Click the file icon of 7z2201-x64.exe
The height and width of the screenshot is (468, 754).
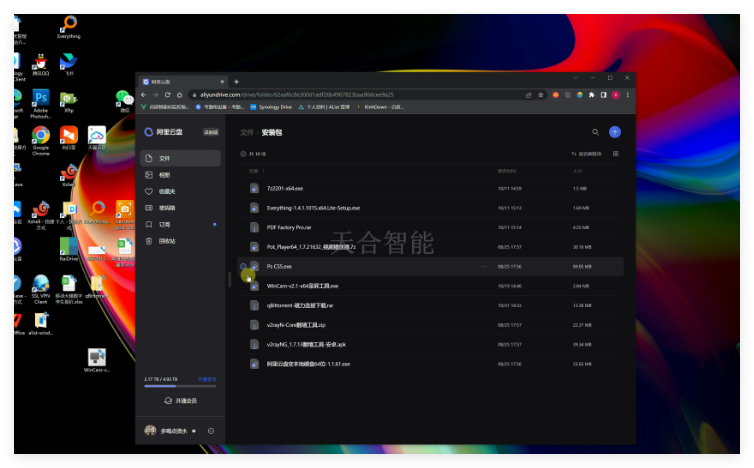[254, 189]
